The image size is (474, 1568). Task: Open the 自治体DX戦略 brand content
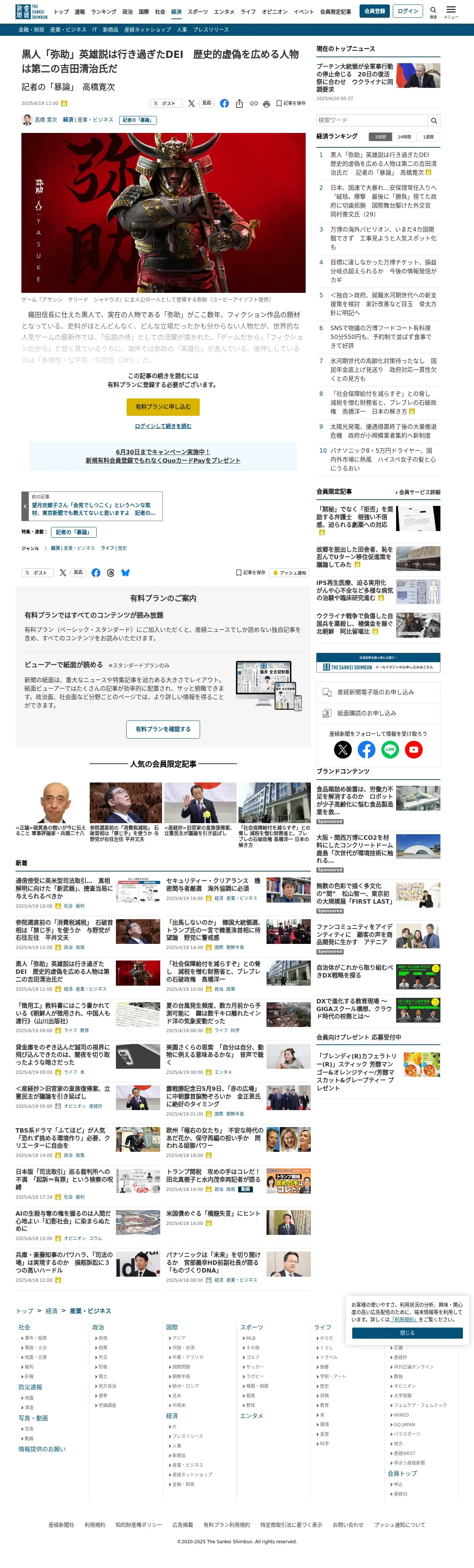tap(355, 971)
